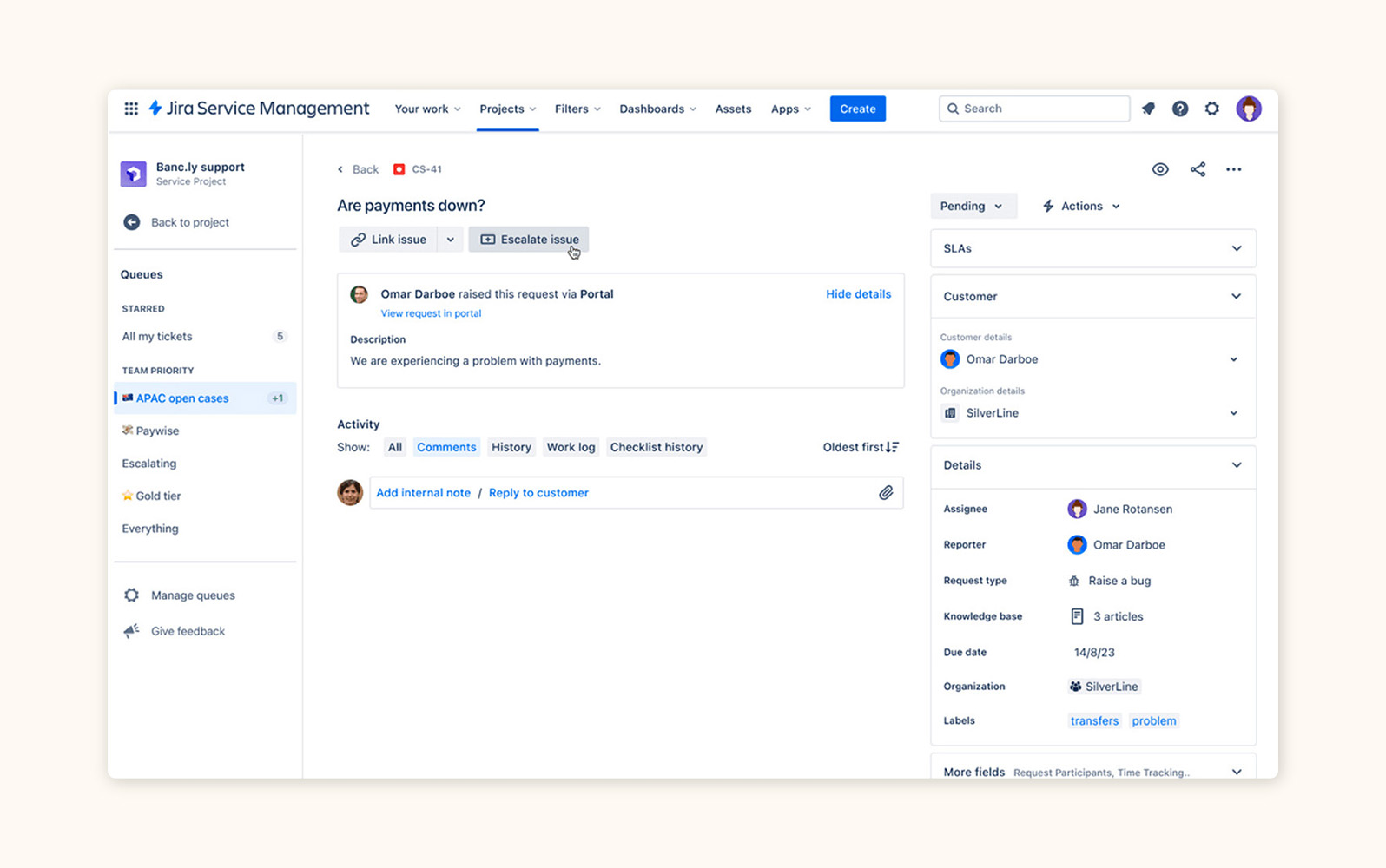Click the Back link above issue title
The width and height of the screenshot is (1386, 868).
point(359,169)
